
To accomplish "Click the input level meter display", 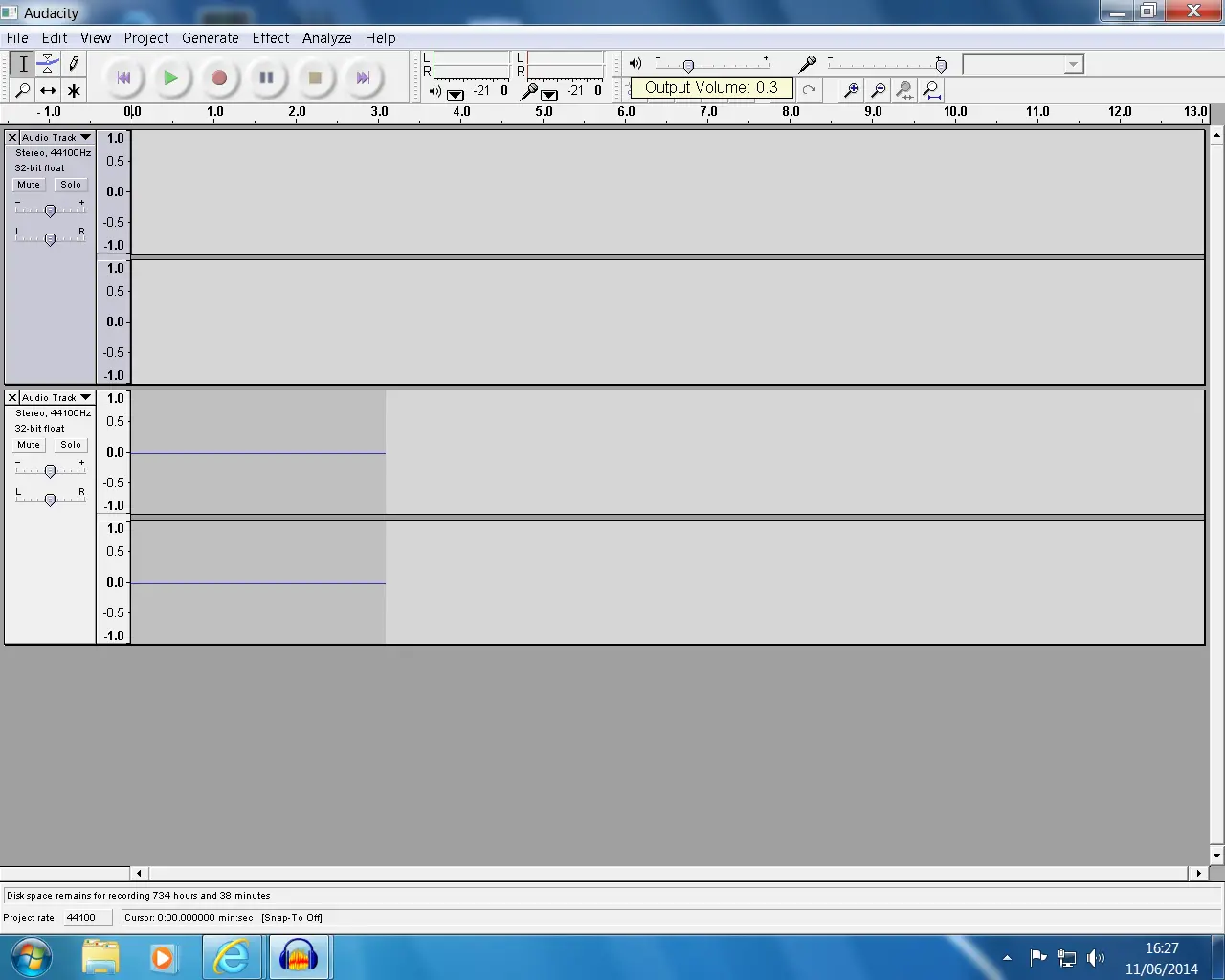I will tap(566, 65).
